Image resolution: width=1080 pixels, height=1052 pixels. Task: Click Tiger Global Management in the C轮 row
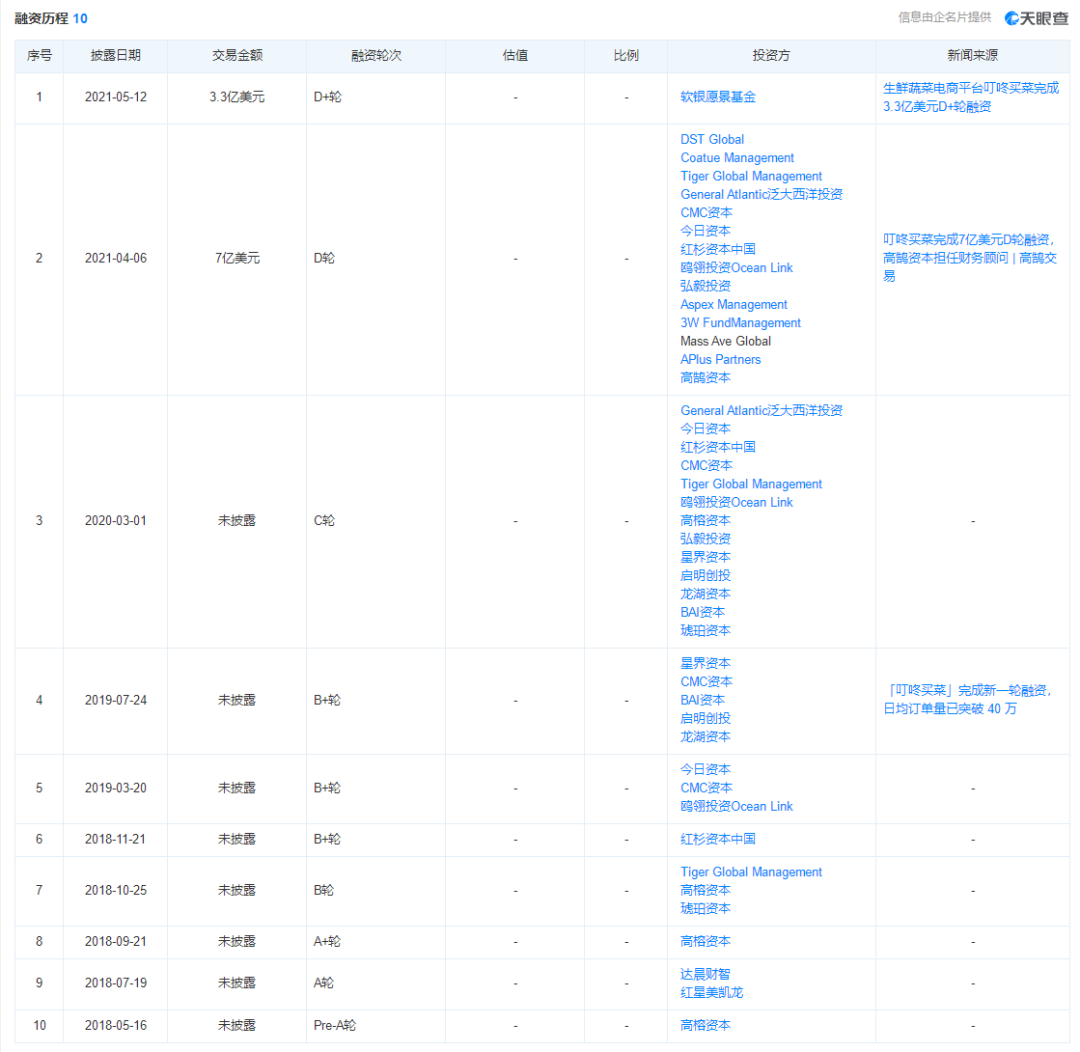point(751,484)
